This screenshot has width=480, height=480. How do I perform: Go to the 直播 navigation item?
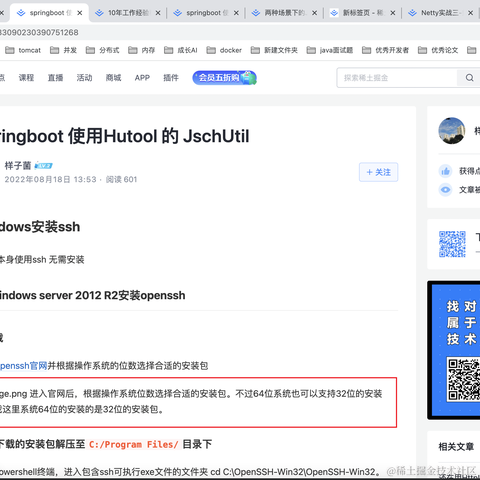coord(55,78)
